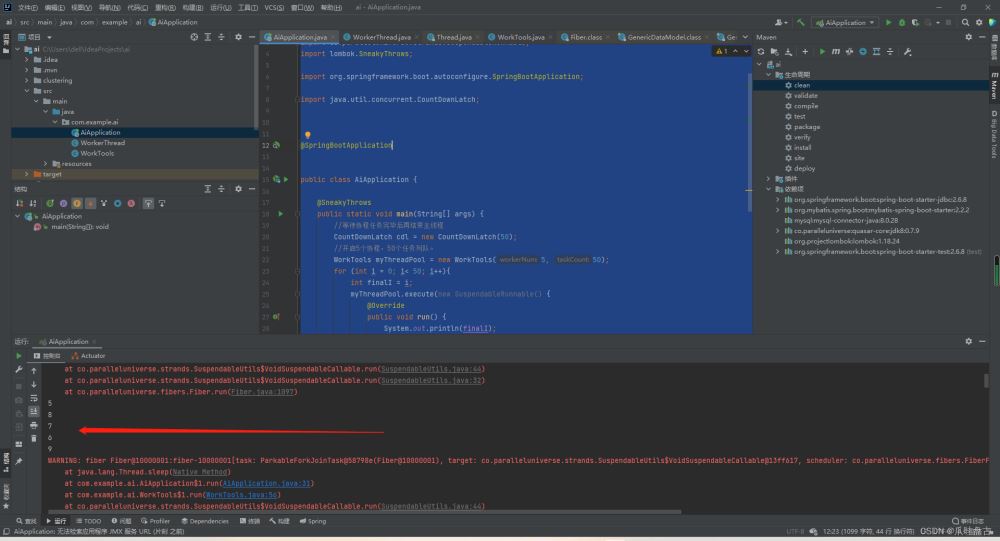Open Maven panel options gear
Viewport: 1000px width, 541px height.
pos(969,37)
